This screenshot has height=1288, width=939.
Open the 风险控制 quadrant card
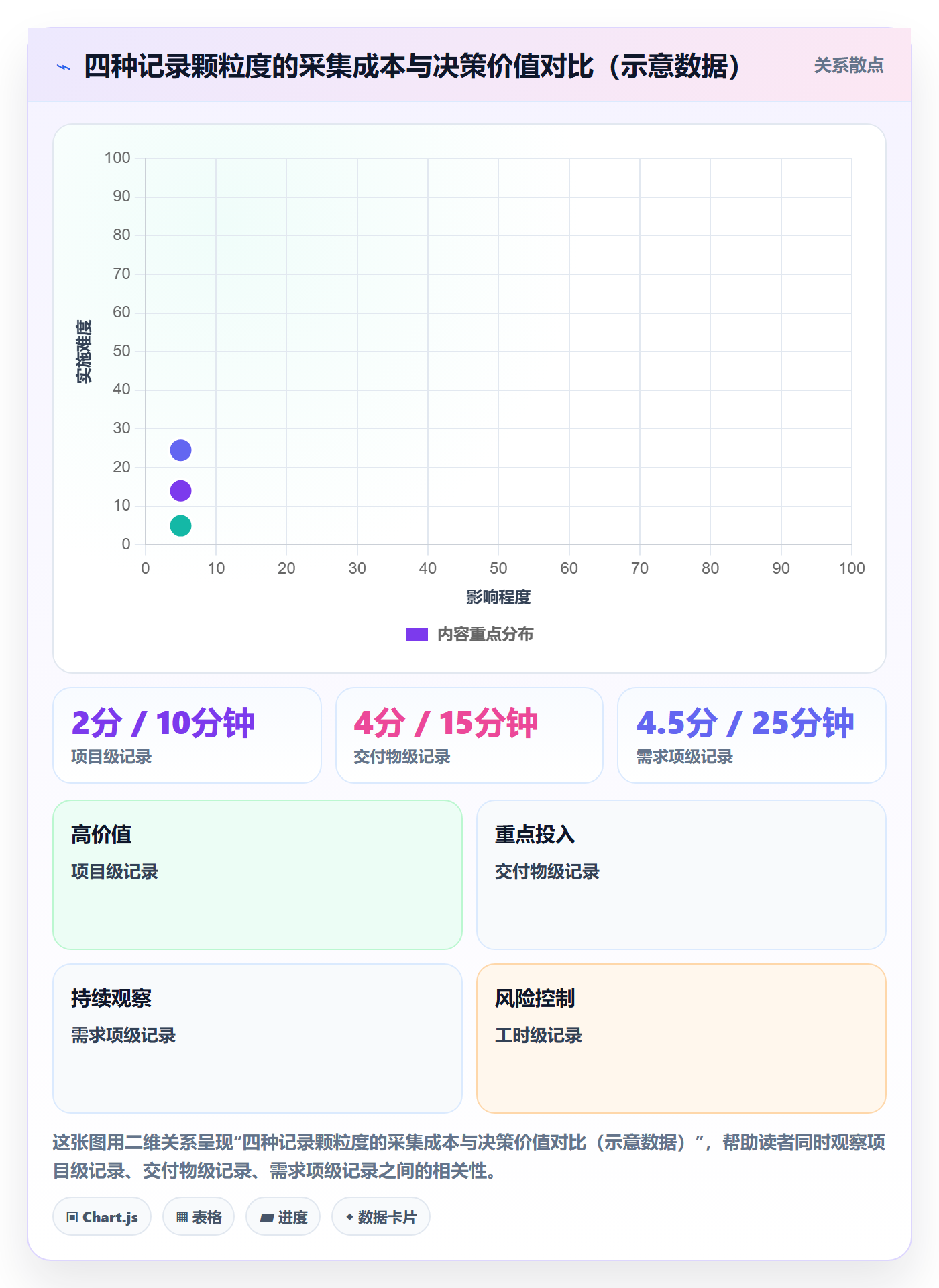coord(681,1038)
